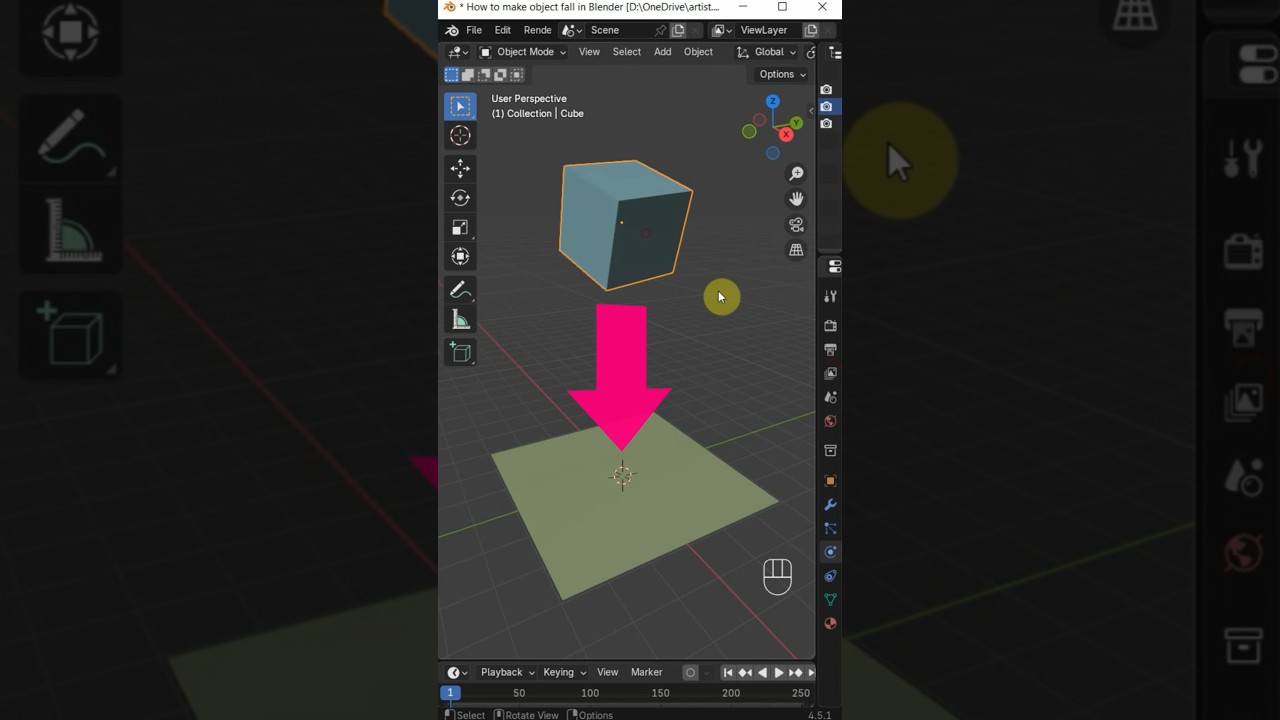Open the Physics properties tab

tap(830, 552)
